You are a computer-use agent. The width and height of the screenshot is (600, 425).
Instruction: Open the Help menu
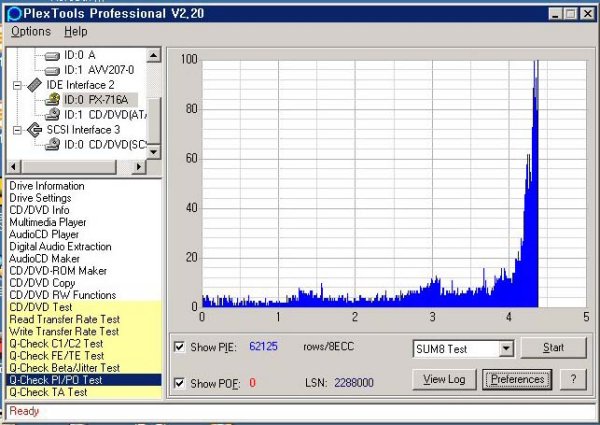click(x=76, y=31)
